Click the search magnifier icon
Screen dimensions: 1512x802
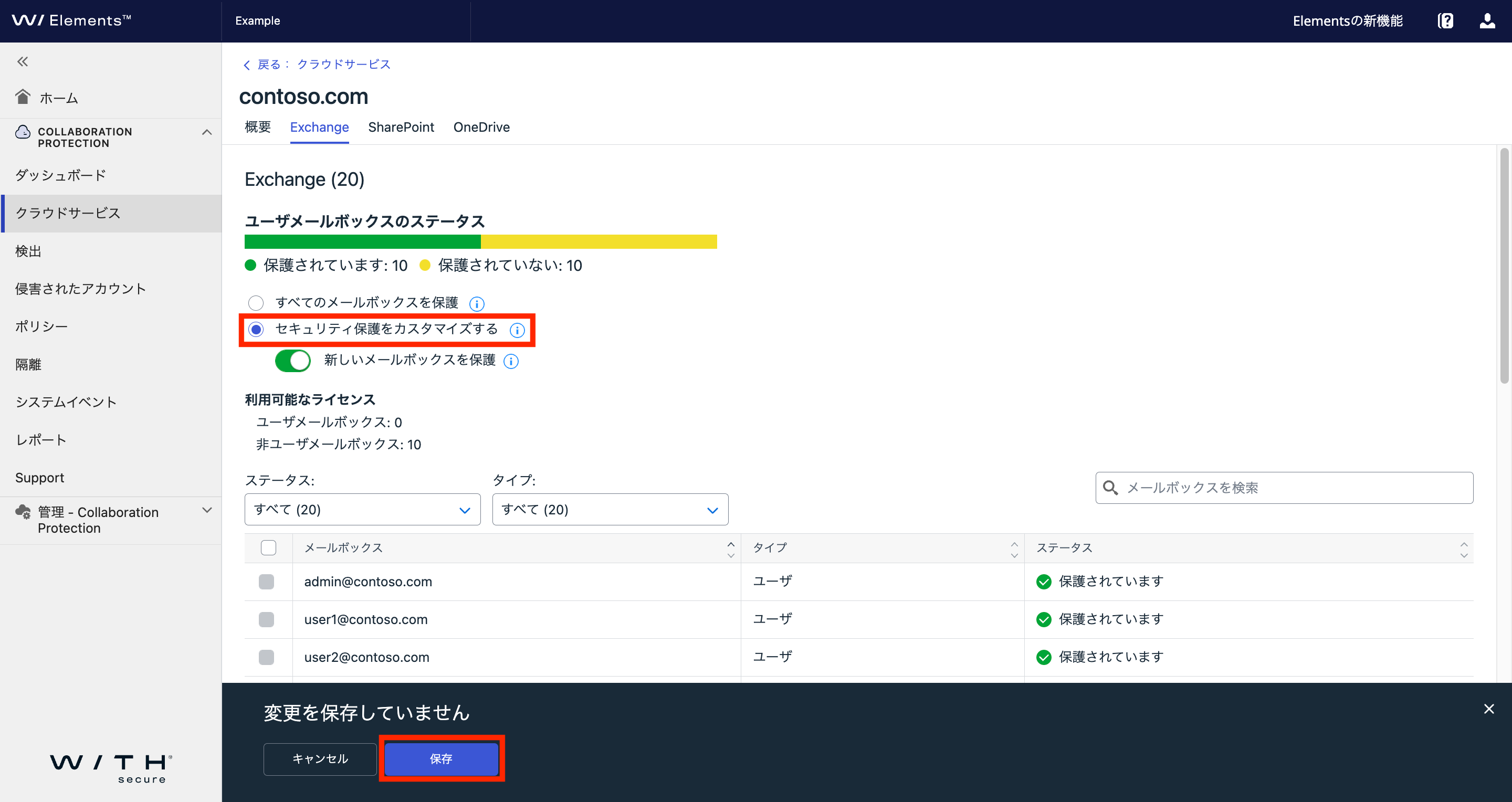[x=1110, y=488]
